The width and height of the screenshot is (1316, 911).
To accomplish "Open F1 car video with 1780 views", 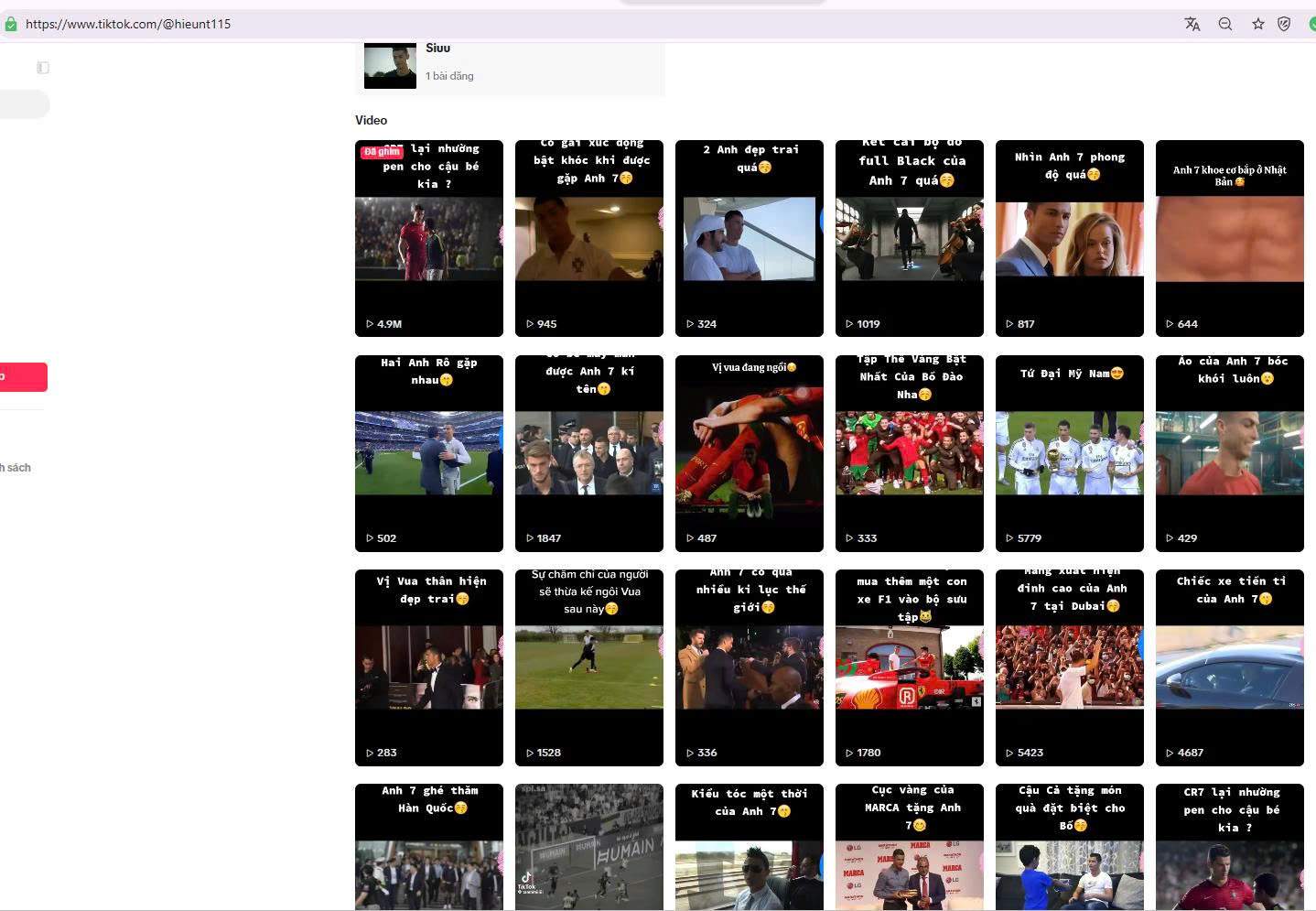I will [x=910, y=667].
